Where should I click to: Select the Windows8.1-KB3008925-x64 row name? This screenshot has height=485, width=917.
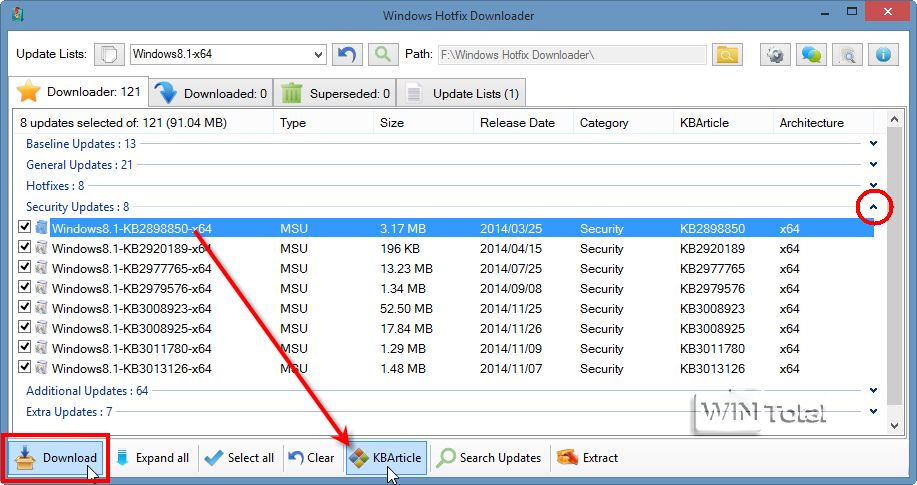132,329
